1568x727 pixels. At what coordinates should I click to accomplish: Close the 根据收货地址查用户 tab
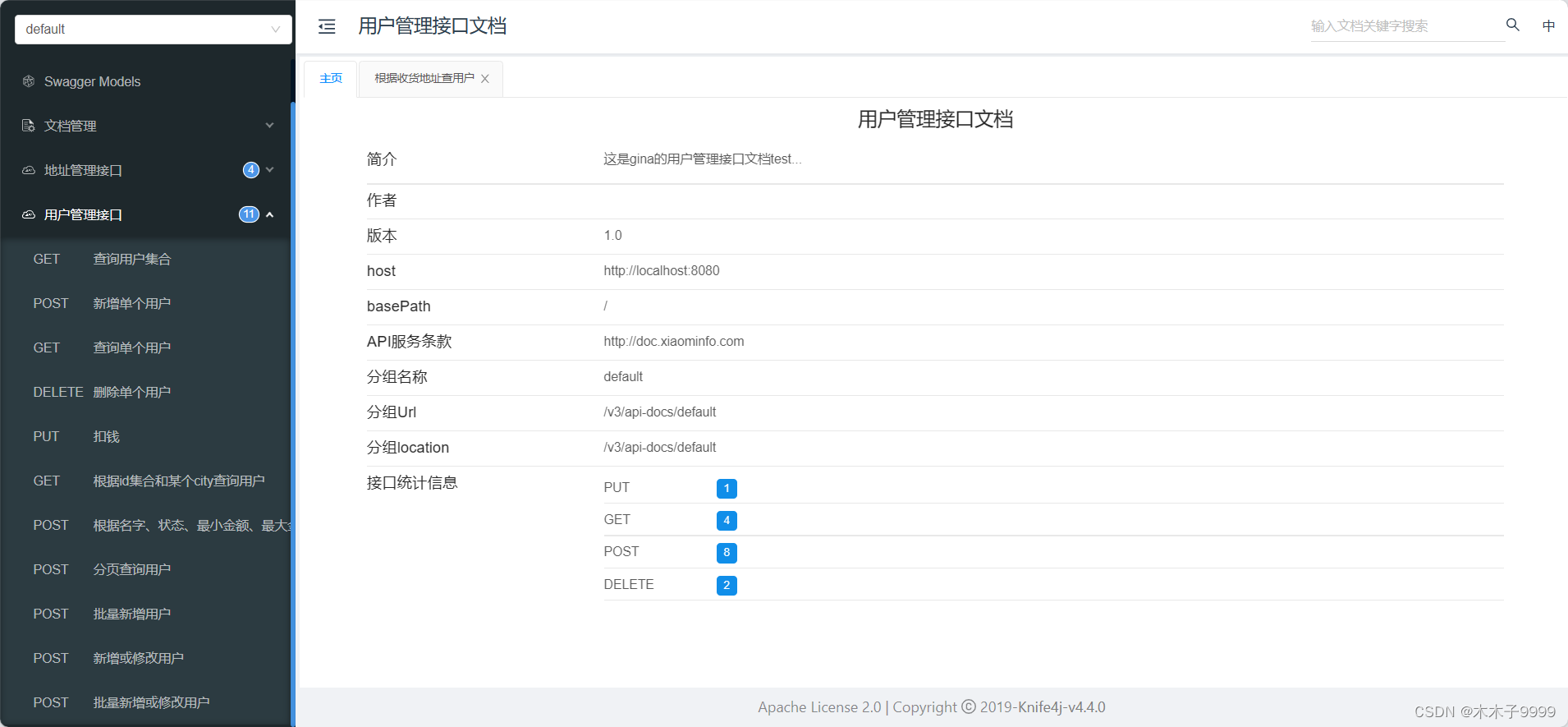[485, 79]
